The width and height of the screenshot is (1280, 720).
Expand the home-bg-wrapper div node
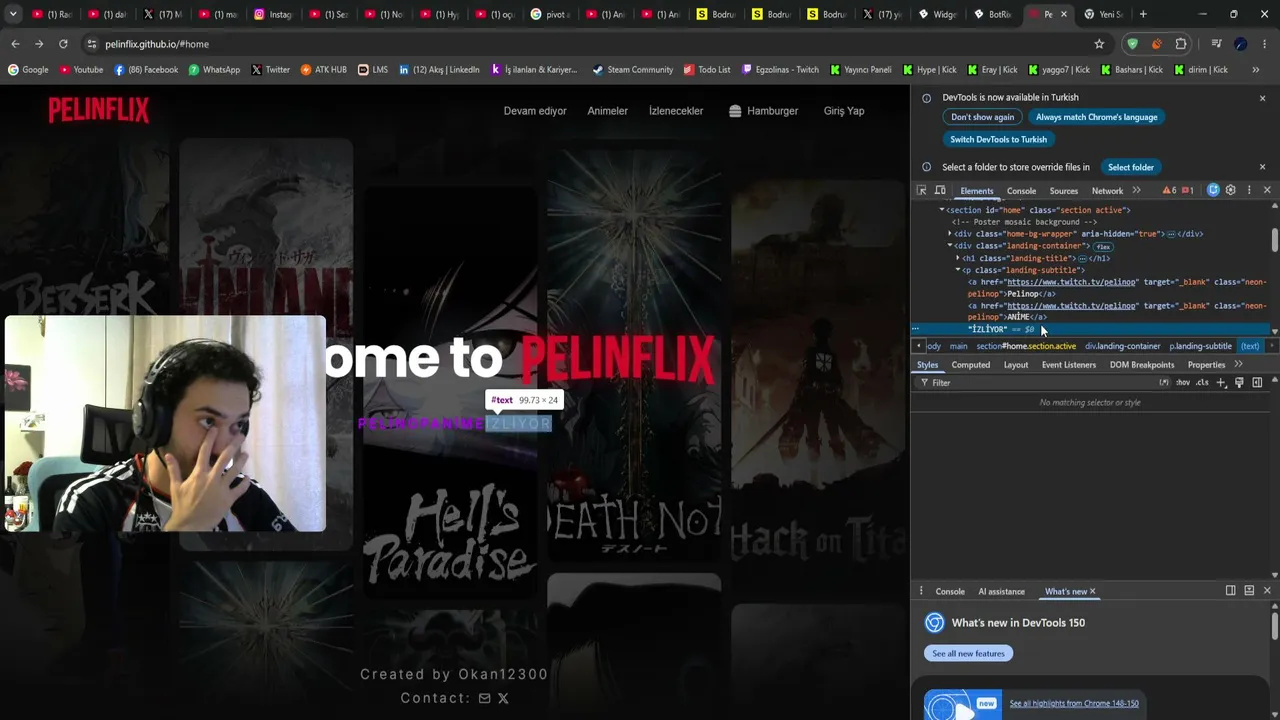tap(950, 234)
